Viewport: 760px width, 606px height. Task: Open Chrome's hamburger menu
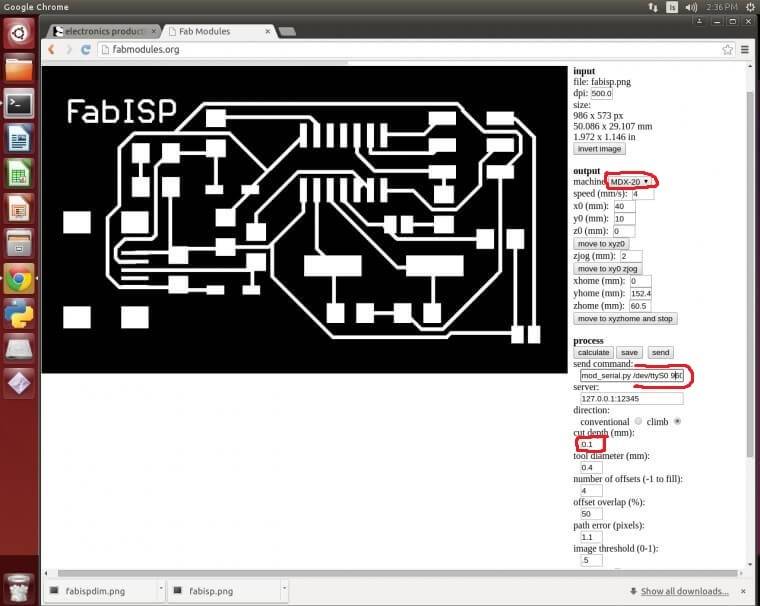[745, 49]
